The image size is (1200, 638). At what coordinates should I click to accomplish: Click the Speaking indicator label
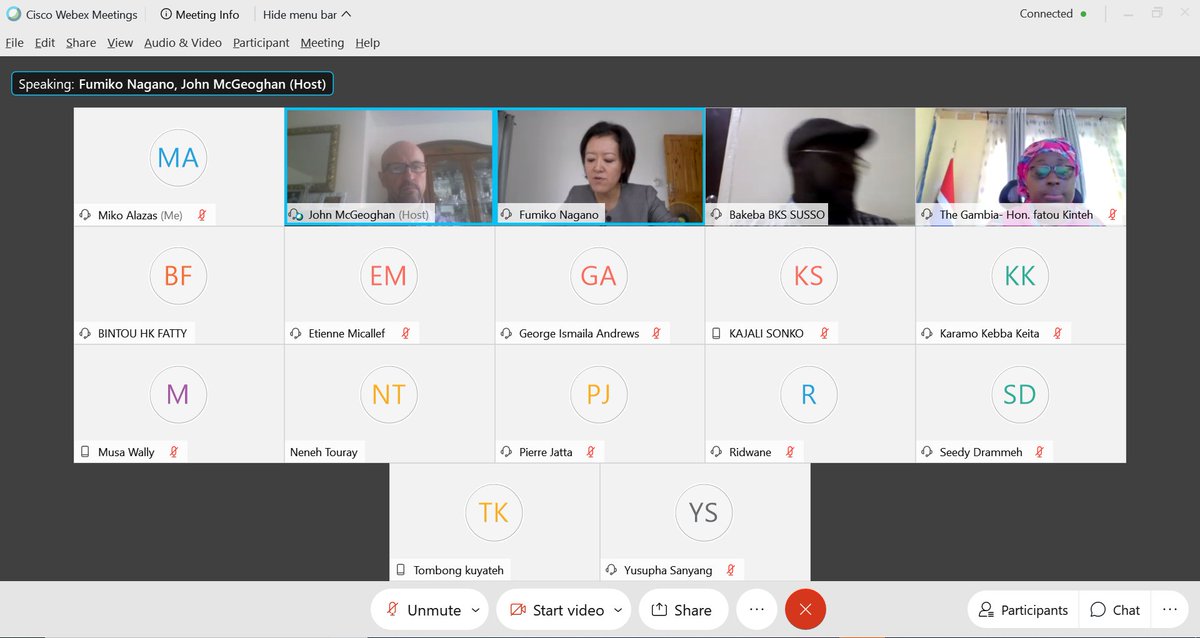(172, 84)
